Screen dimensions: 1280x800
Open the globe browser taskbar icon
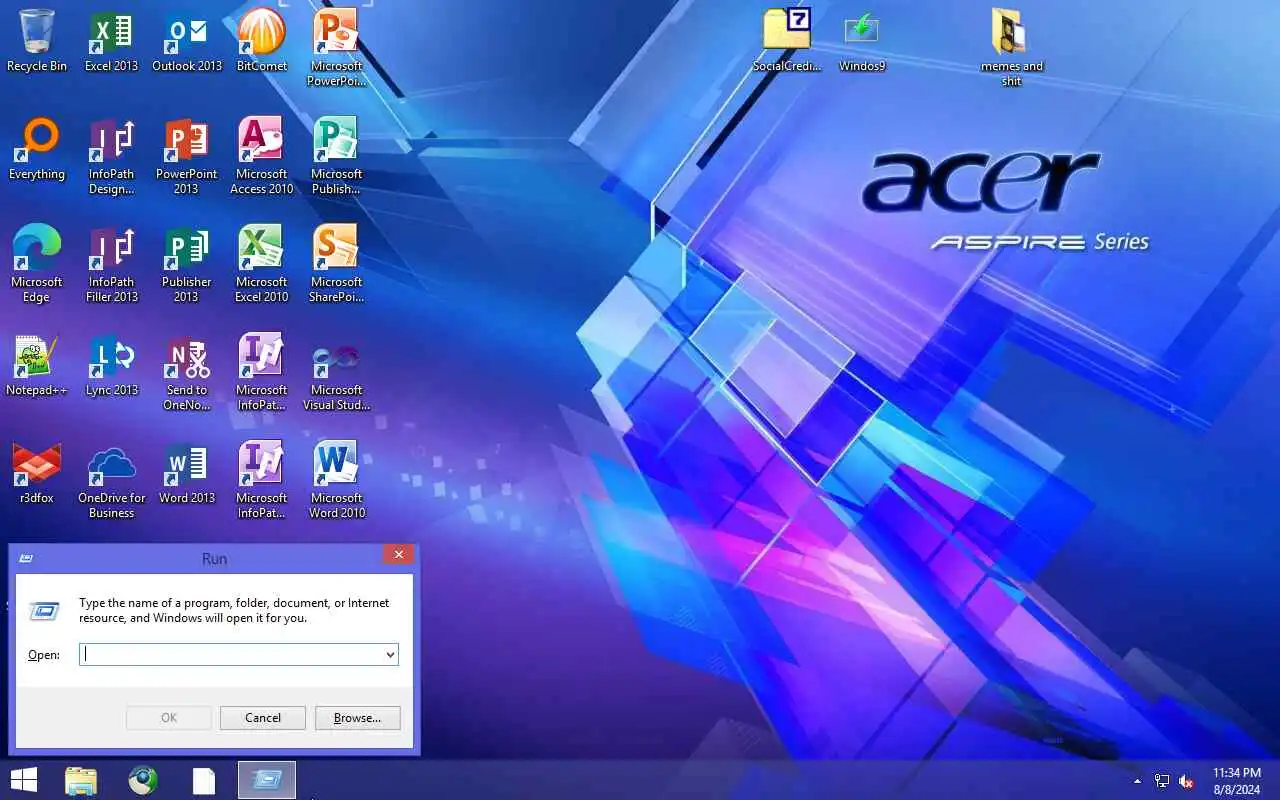click(x=143, y=780)
